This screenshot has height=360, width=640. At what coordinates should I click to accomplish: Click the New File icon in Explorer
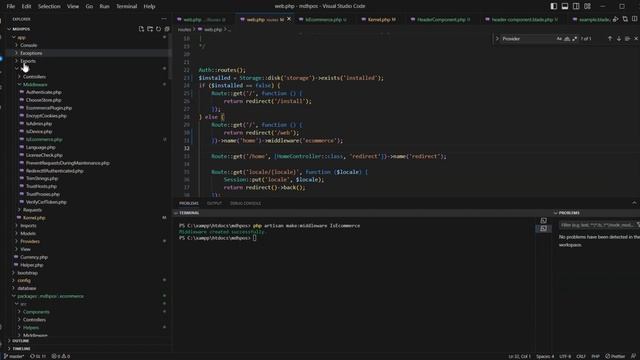click(141, 29)
